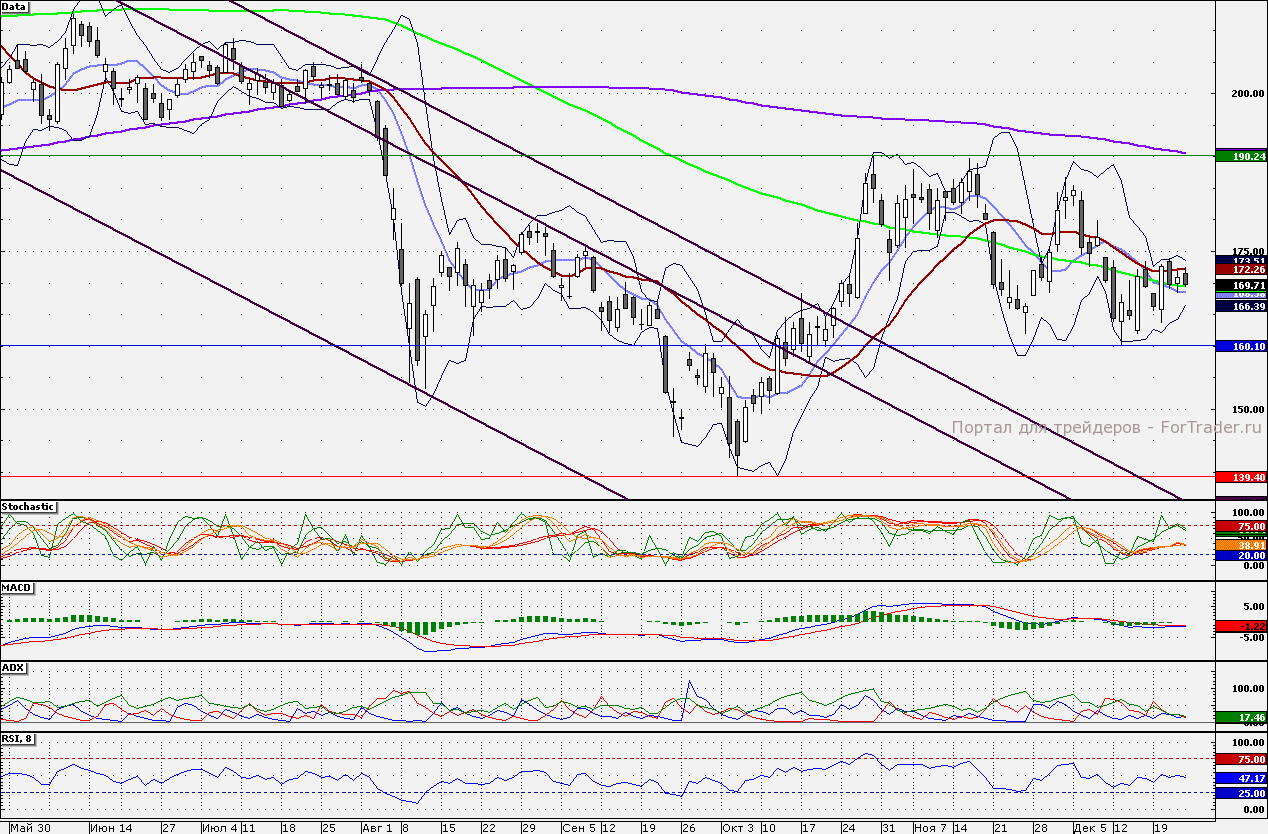The image size is (1268, 834).
Task: Open the ADX indicator panel label
Action: tap(13, 666)
